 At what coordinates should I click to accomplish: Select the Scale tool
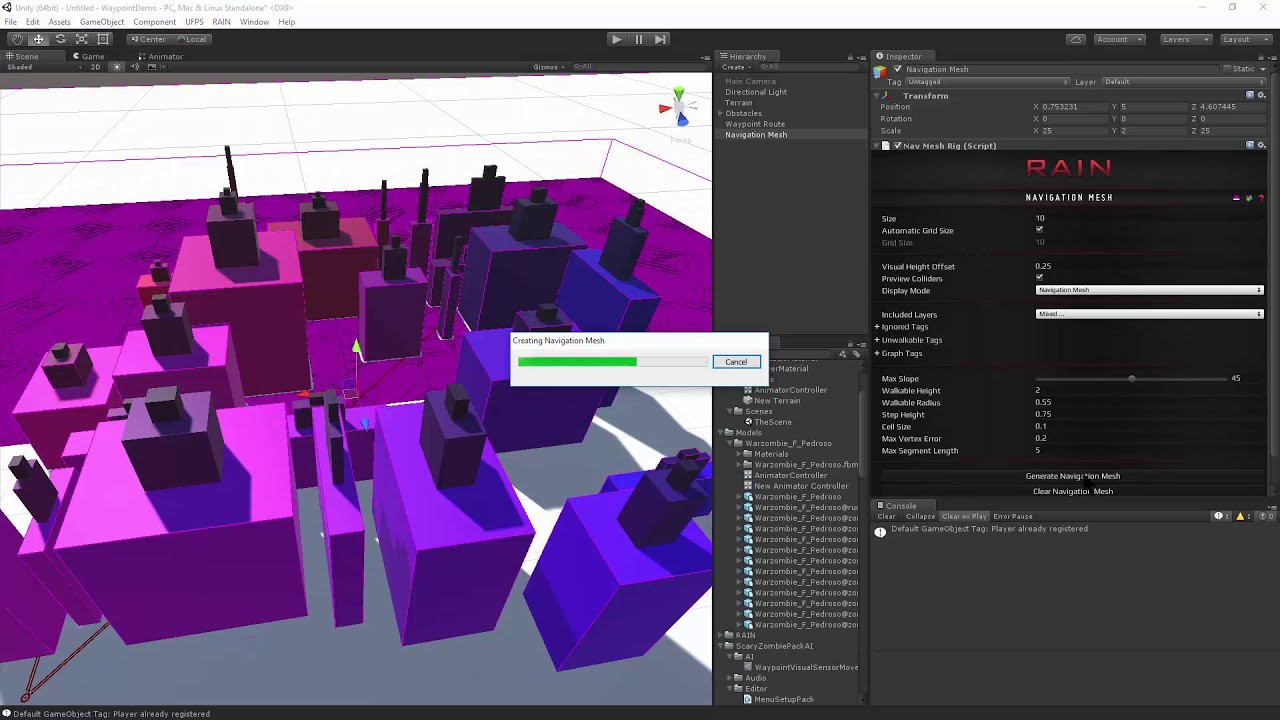click(82, 39)
